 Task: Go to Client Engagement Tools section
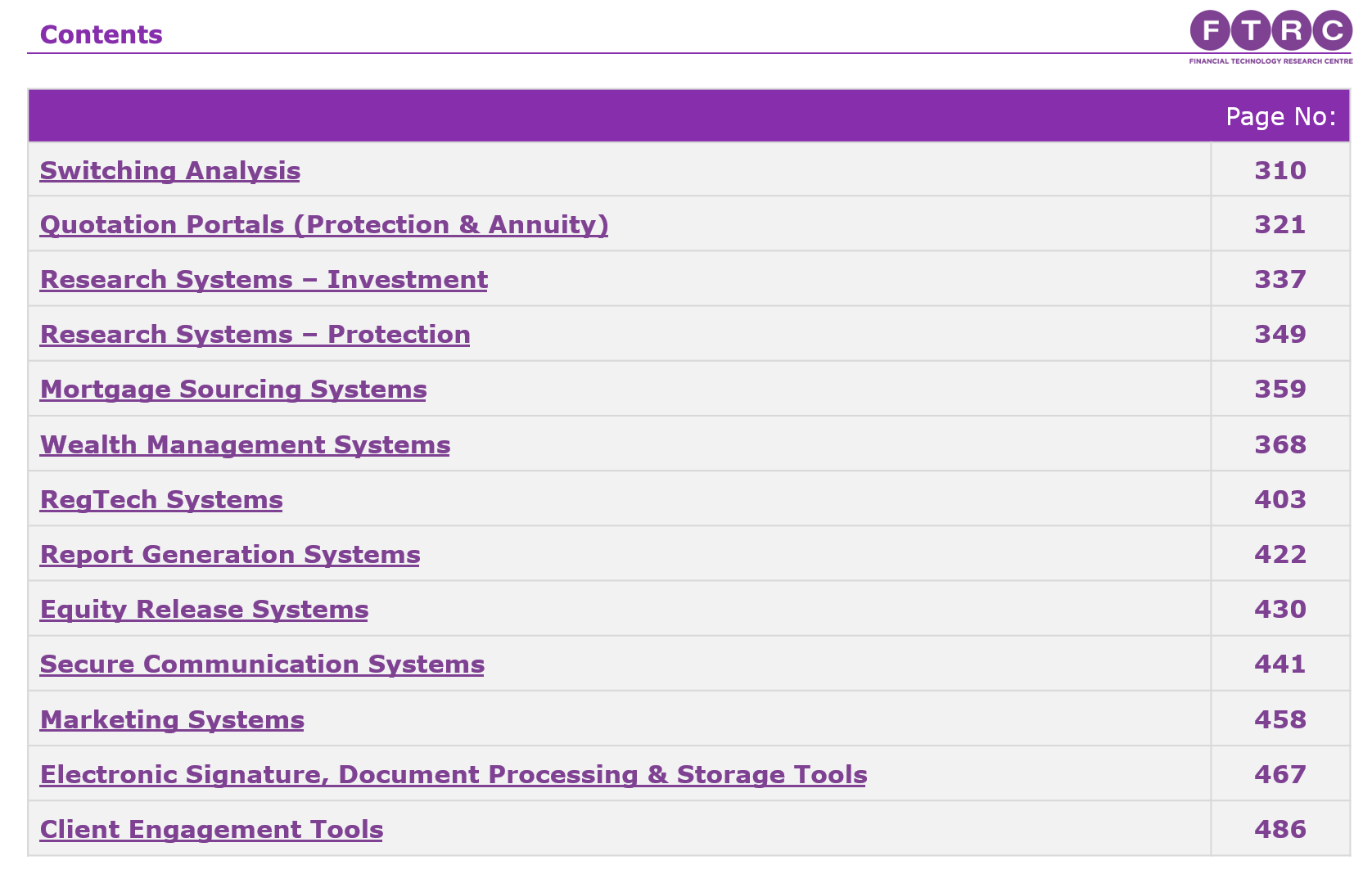click(211, 829)
